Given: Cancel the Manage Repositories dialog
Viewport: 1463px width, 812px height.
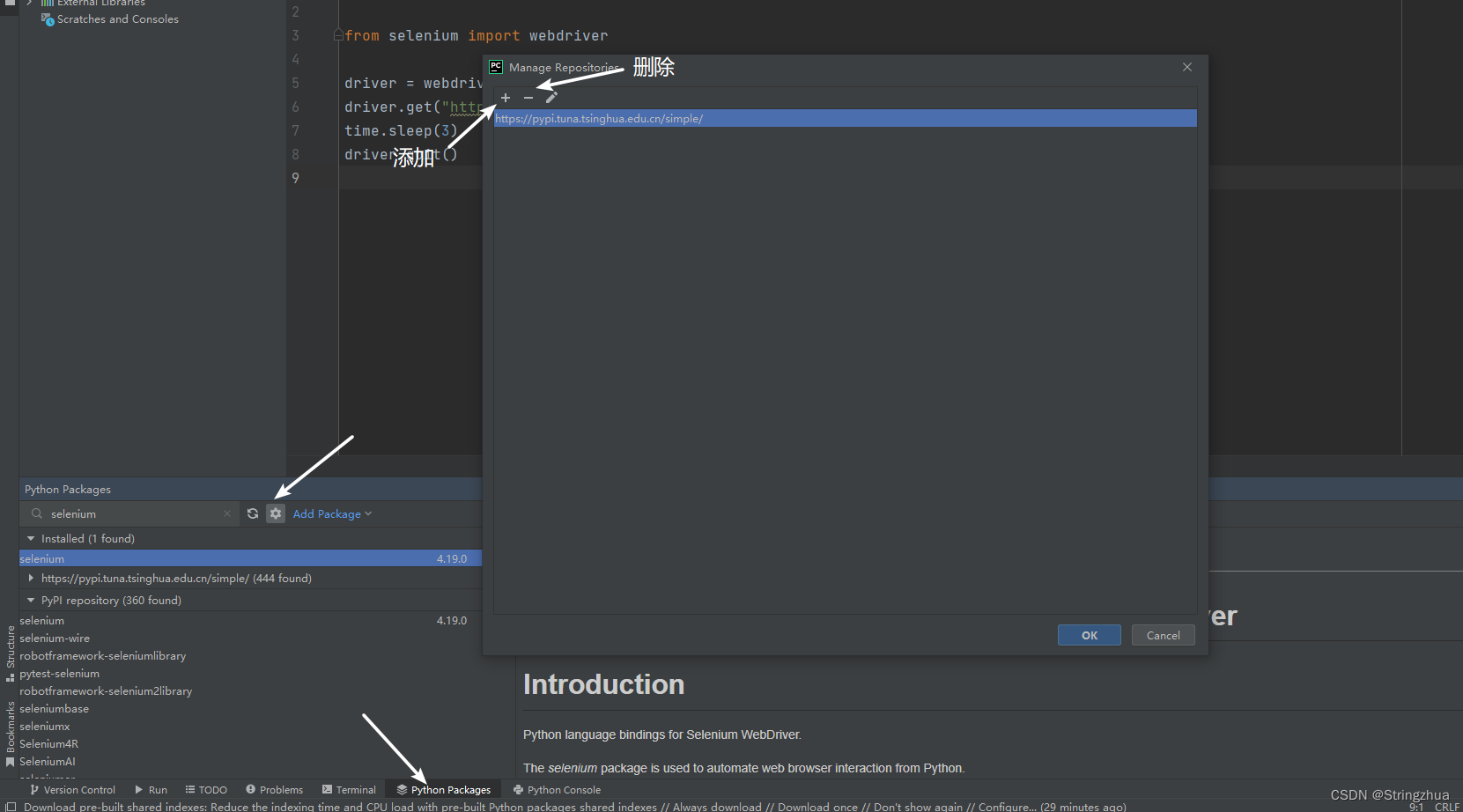Looking at the screenshot, I should [x=1163, y=635].
